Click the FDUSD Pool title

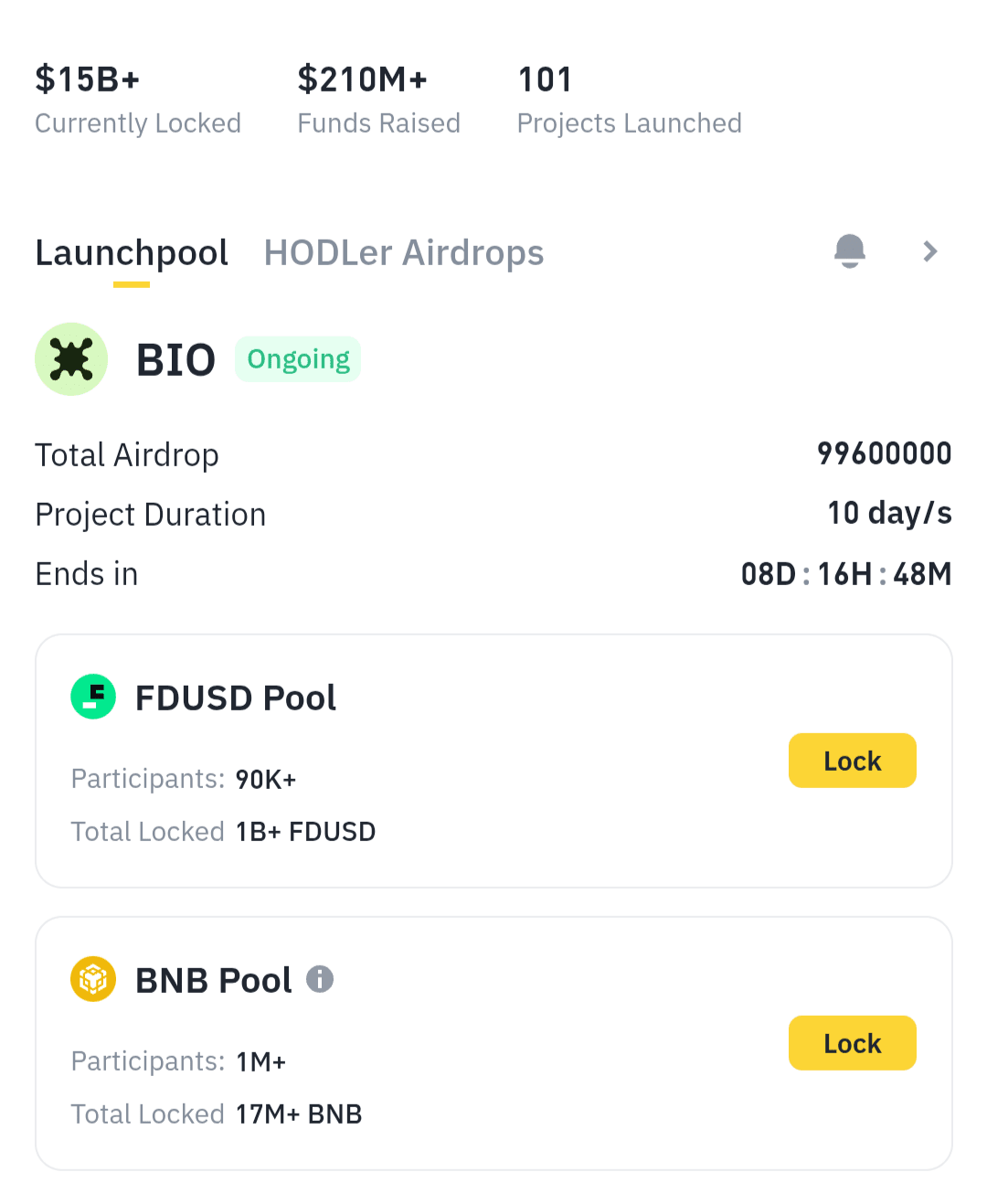coord(236,698)
